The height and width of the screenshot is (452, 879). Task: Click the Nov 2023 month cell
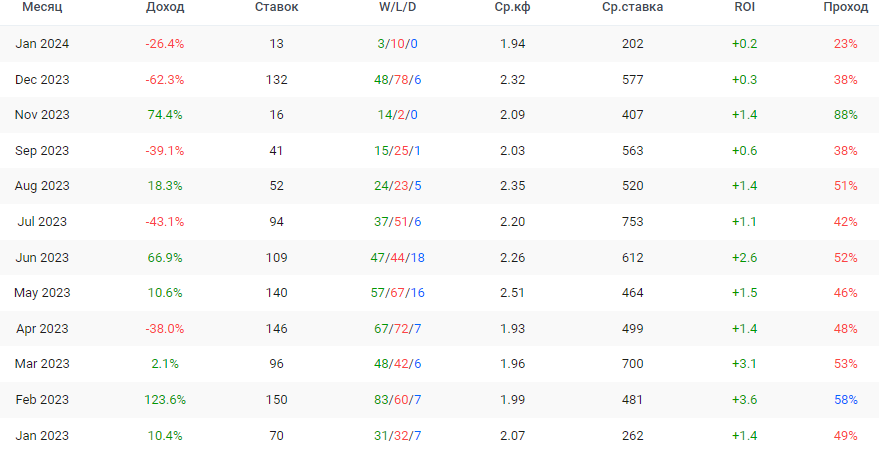42,115
